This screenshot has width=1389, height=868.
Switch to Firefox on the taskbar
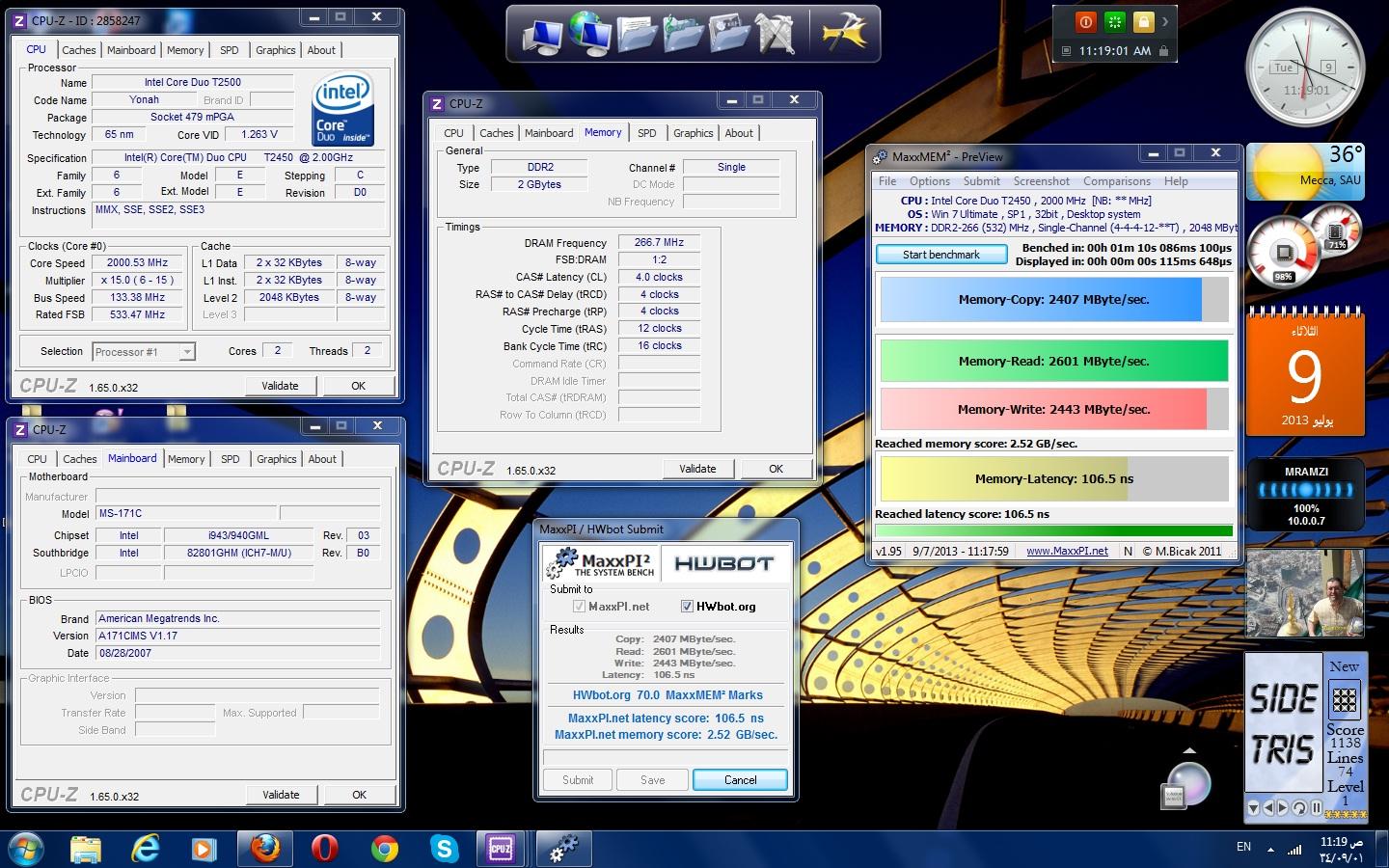click(264, 848)
